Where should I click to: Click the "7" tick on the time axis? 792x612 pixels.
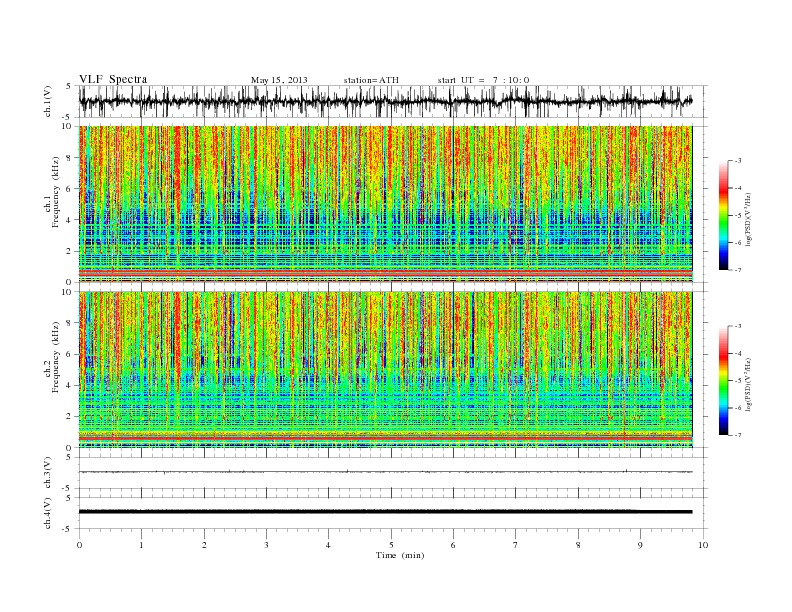click(x=516, y=545)
